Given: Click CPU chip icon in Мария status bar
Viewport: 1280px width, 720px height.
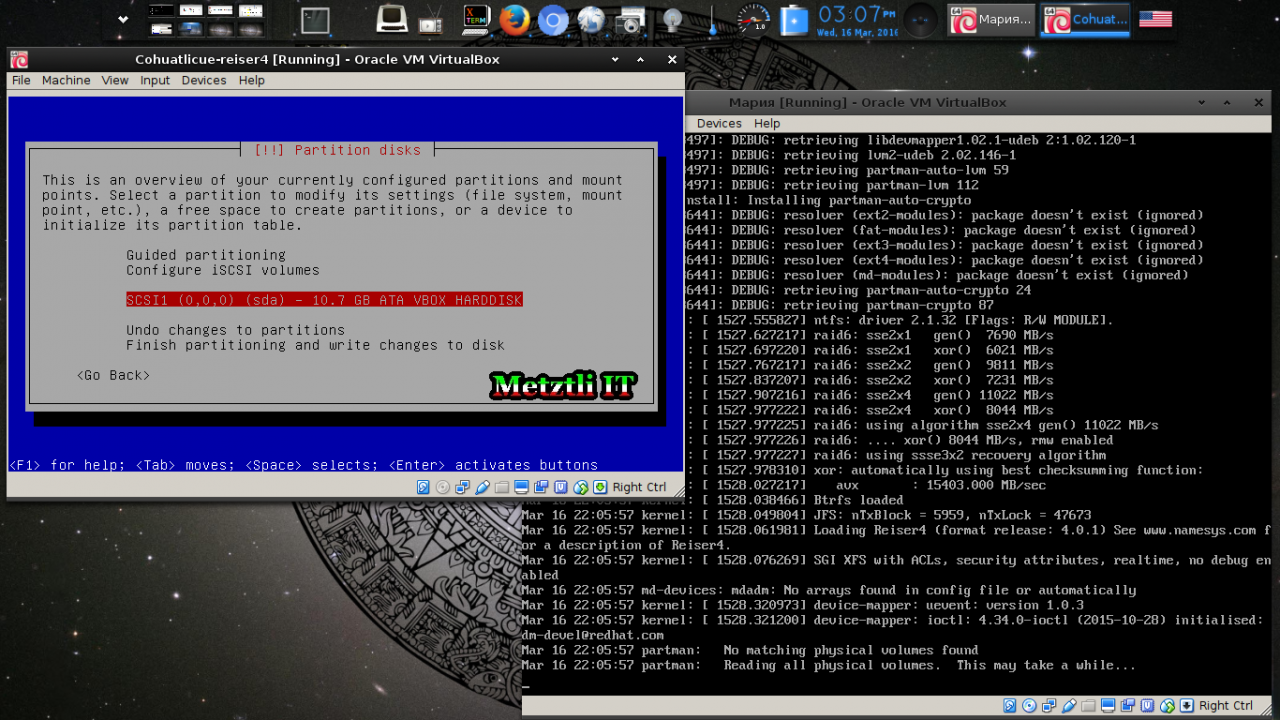Looking at the screenshot, I should pyautogui.click(x=1148, y=706).
